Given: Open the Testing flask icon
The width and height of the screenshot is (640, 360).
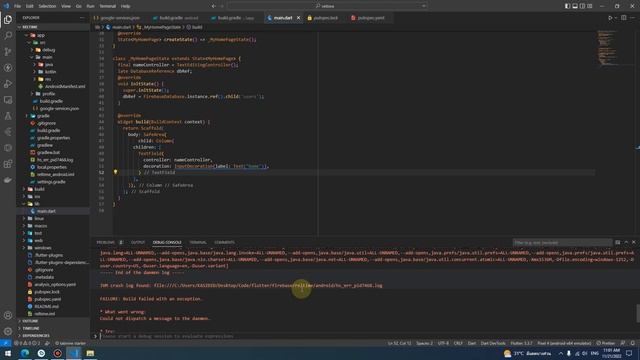Looking at the screenshot, I should click(8, 116).
